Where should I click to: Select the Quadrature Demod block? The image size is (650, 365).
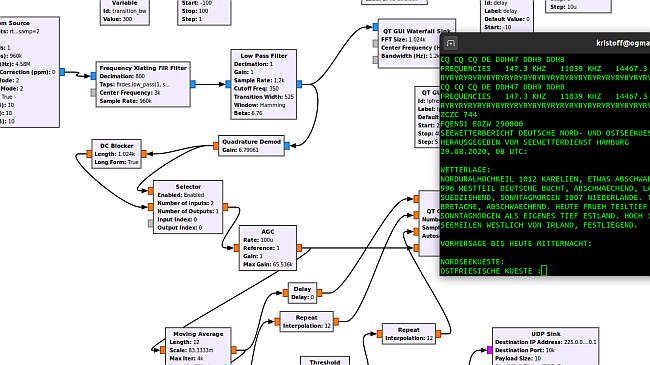tap(251, 146)
